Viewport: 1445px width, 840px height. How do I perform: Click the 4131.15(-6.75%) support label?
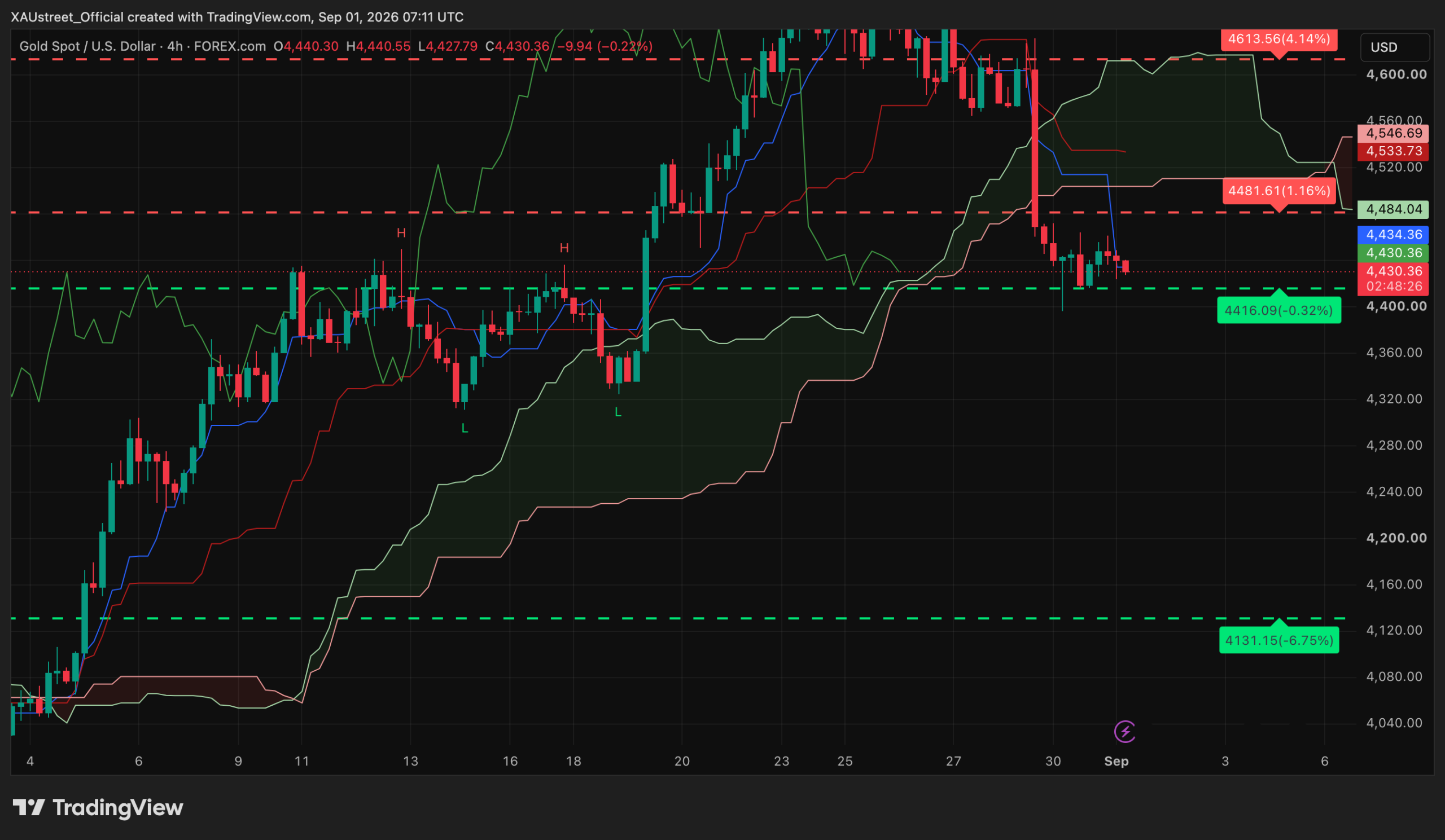(x=1278, y=640)
